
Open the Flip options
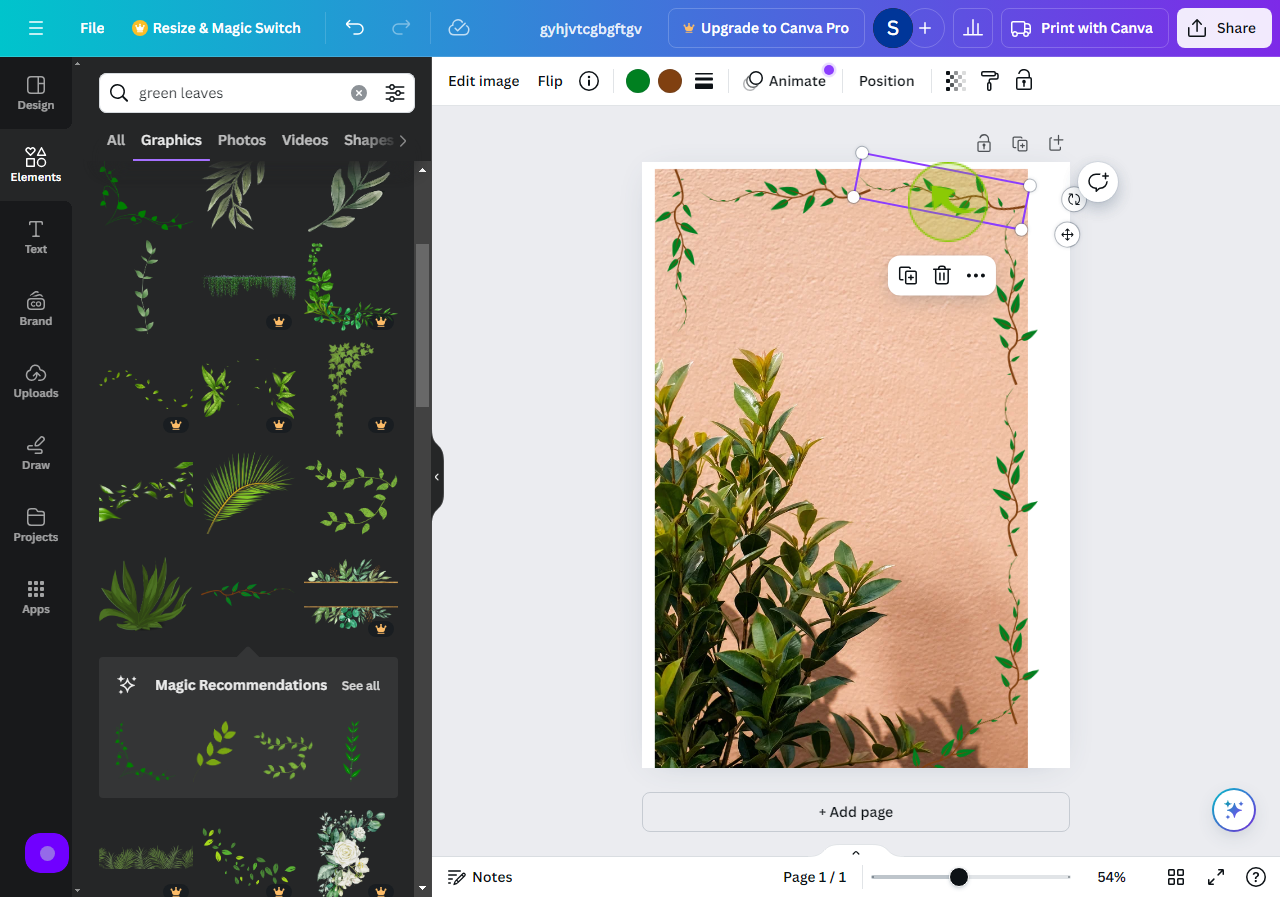tap(550, 81)
